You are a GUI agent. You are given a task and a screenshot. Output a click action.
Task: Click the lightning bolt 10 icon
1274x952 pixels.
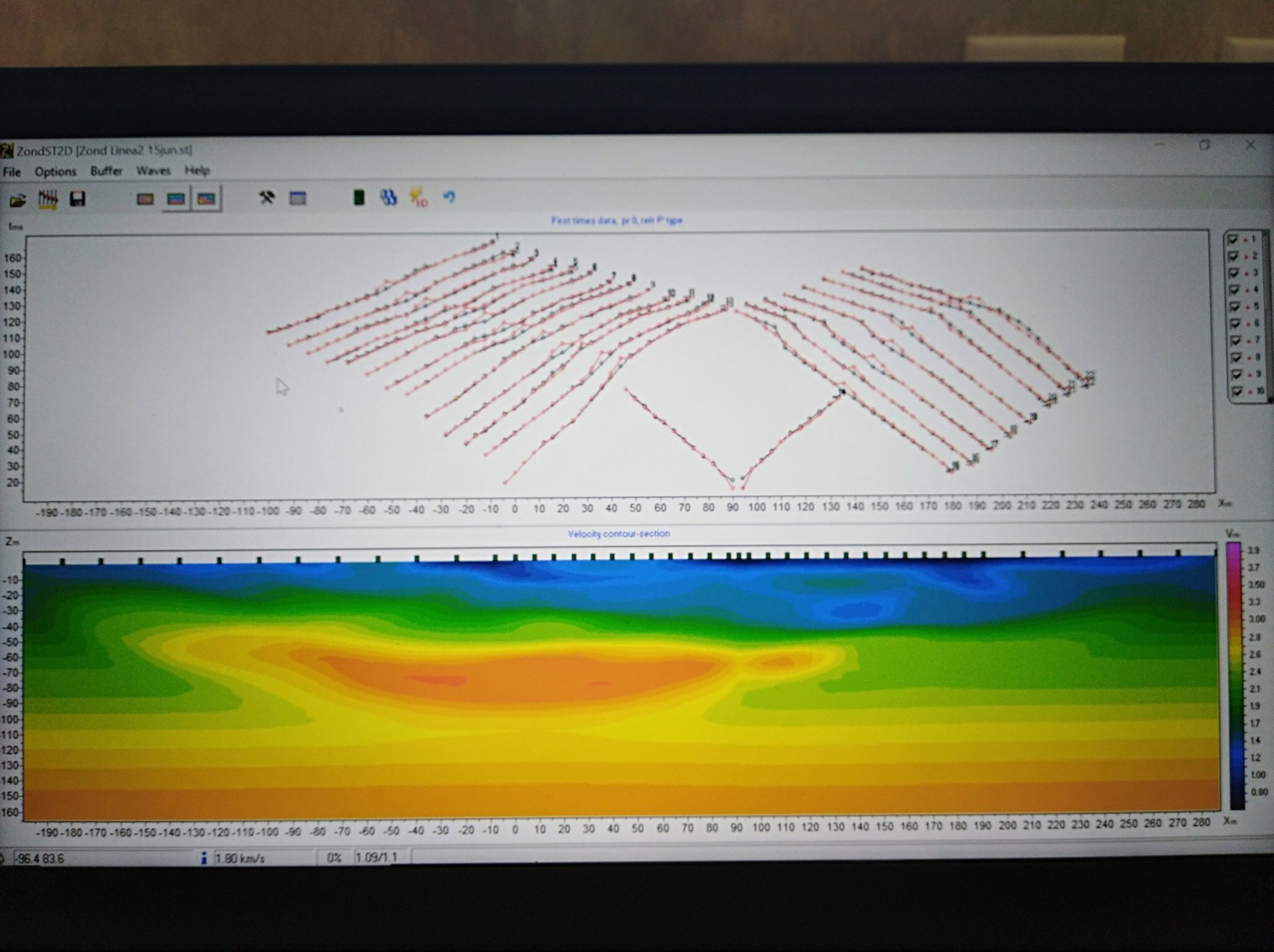[x=418, y=197]
